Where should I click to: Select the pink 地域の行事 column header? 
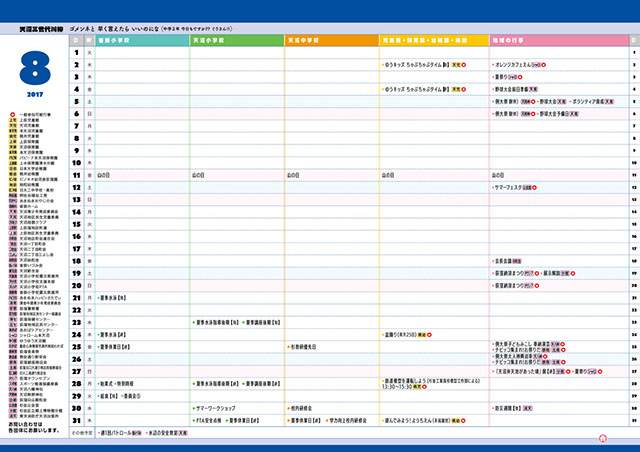[559, 40]
